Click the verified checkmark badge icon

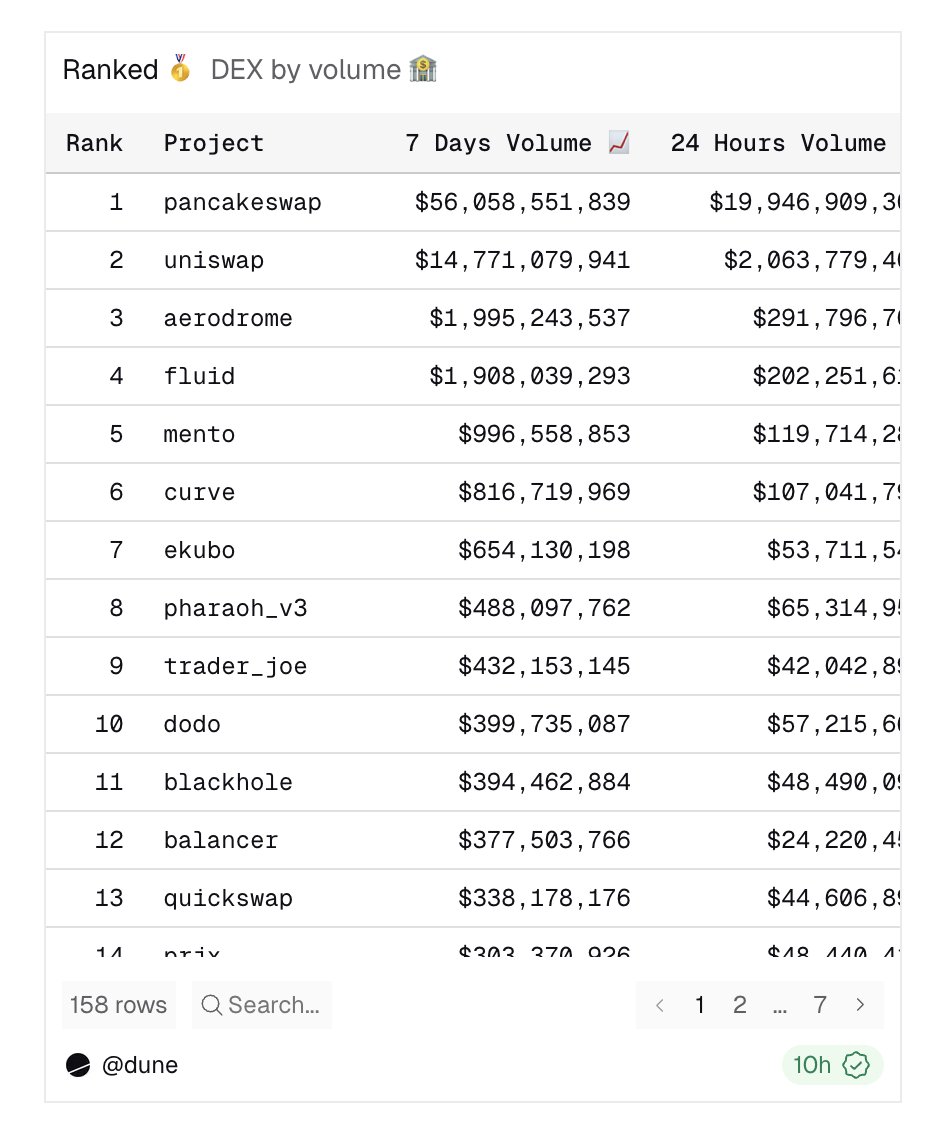point(856,1065)
